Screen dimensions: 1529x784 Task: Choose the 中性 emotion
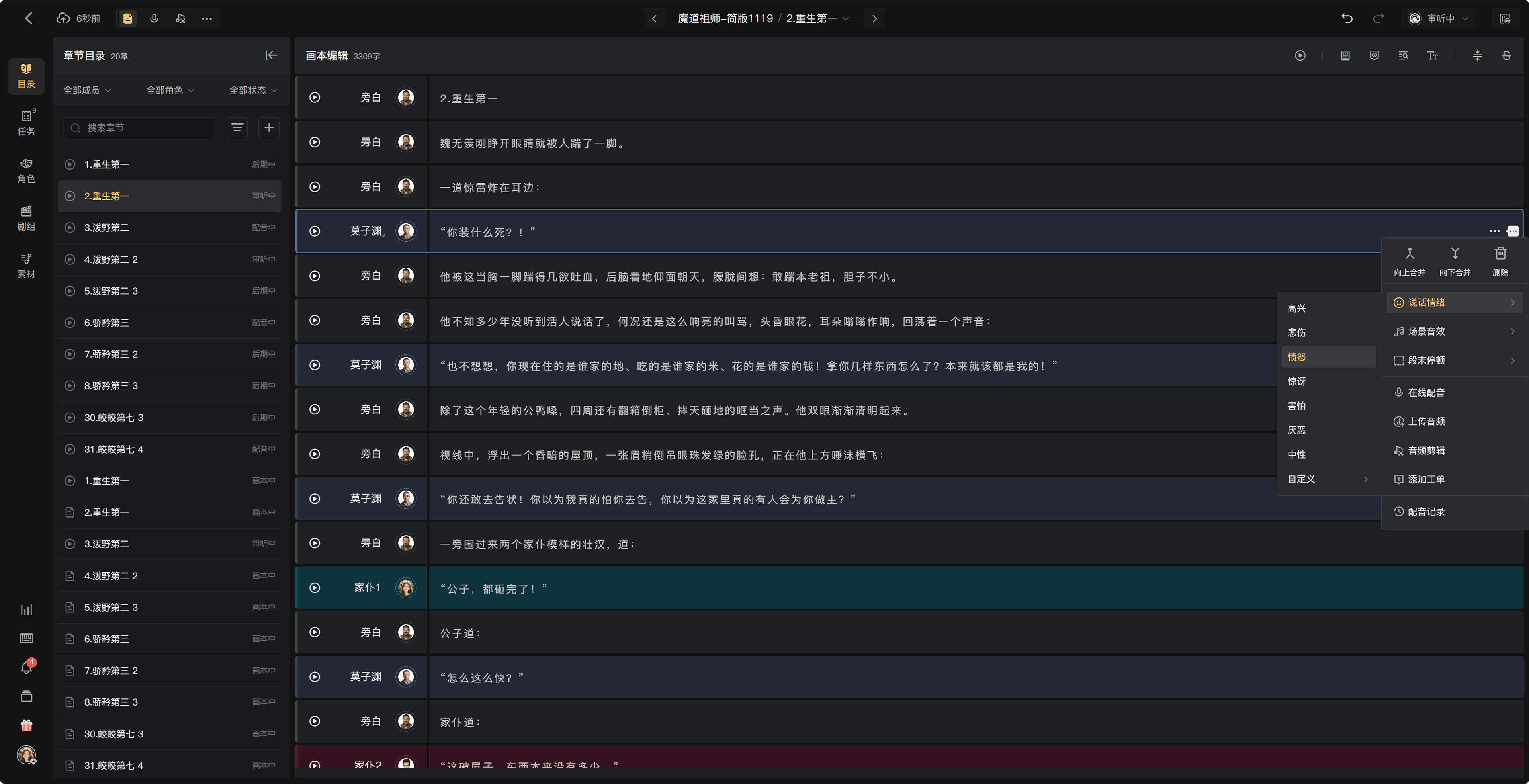pyautogui.click(x=1328, y=455)
